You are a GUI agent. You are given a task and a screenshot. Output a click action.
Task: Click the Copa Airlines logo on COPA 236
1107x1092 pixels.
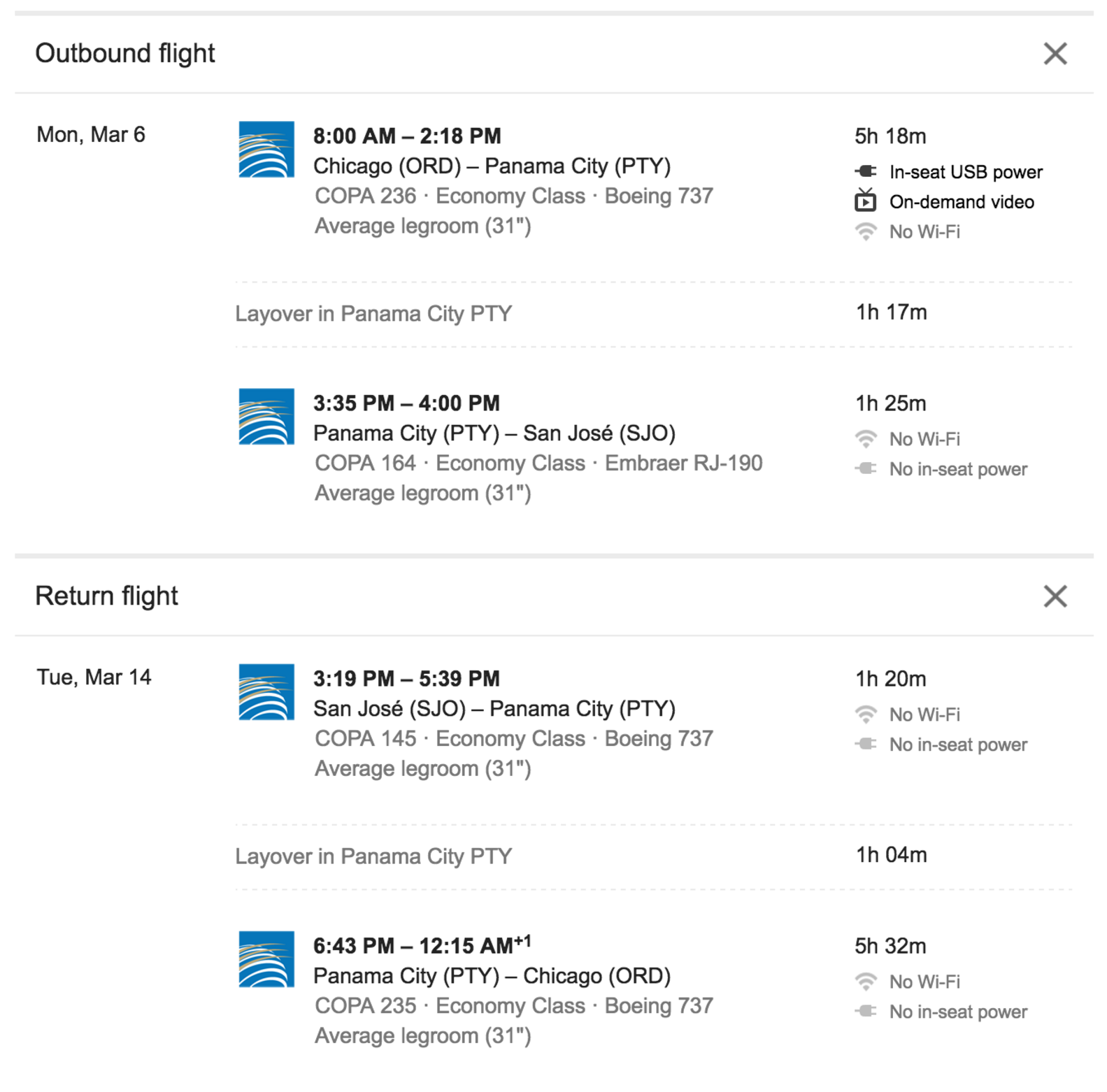pos(268,150)
